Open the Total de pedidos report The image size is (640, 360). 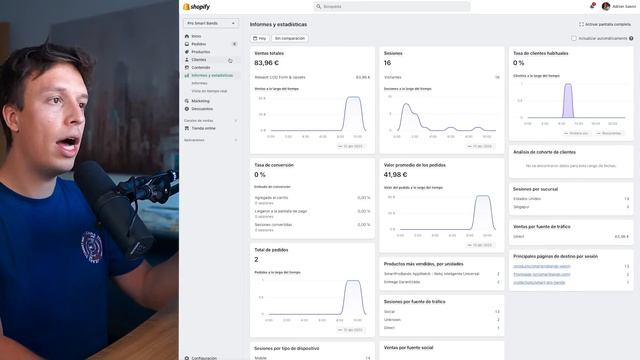271,250
